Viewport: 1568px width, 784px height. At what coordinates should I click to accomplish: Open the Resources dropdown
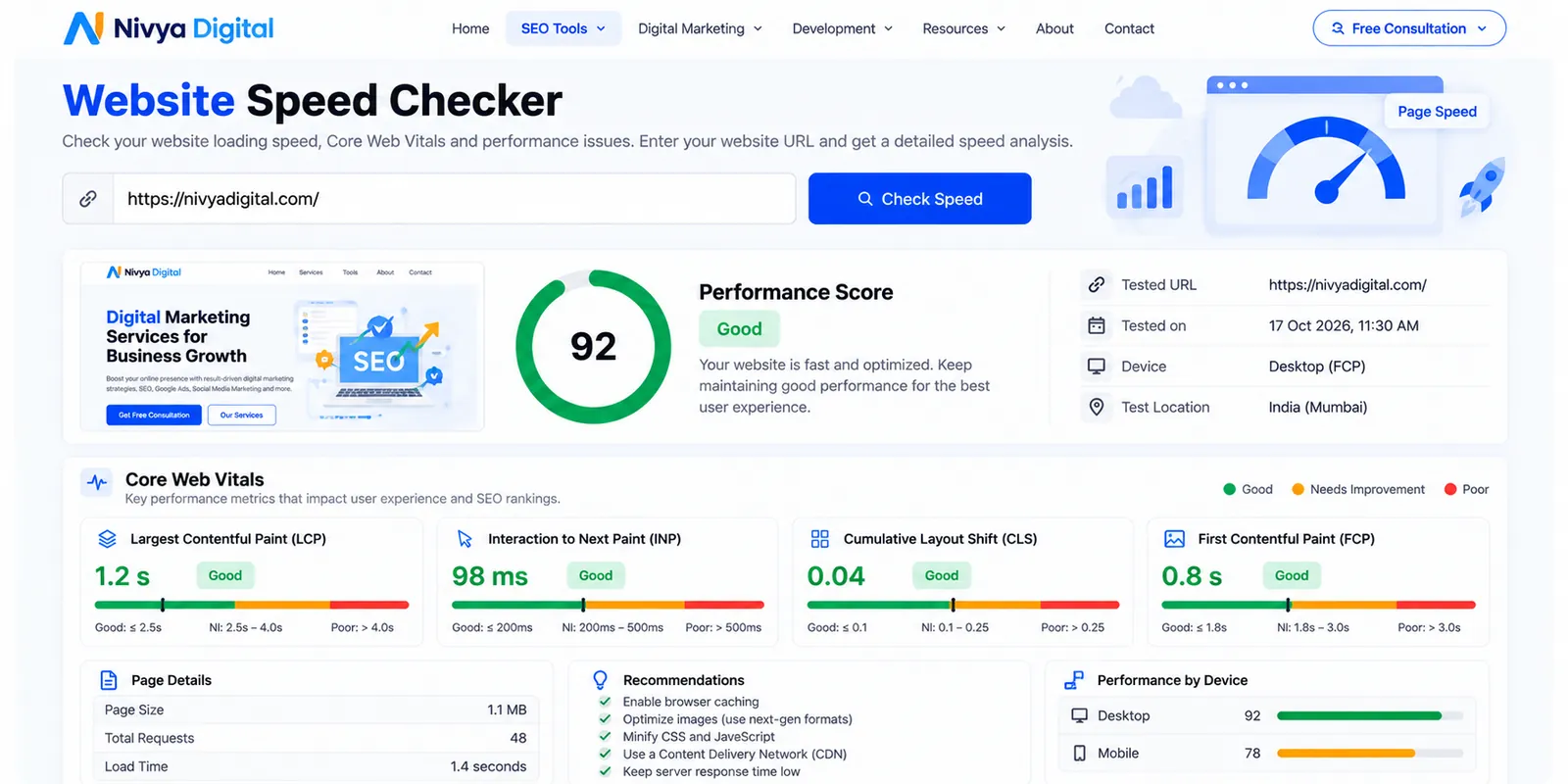[x=964, y=28]
